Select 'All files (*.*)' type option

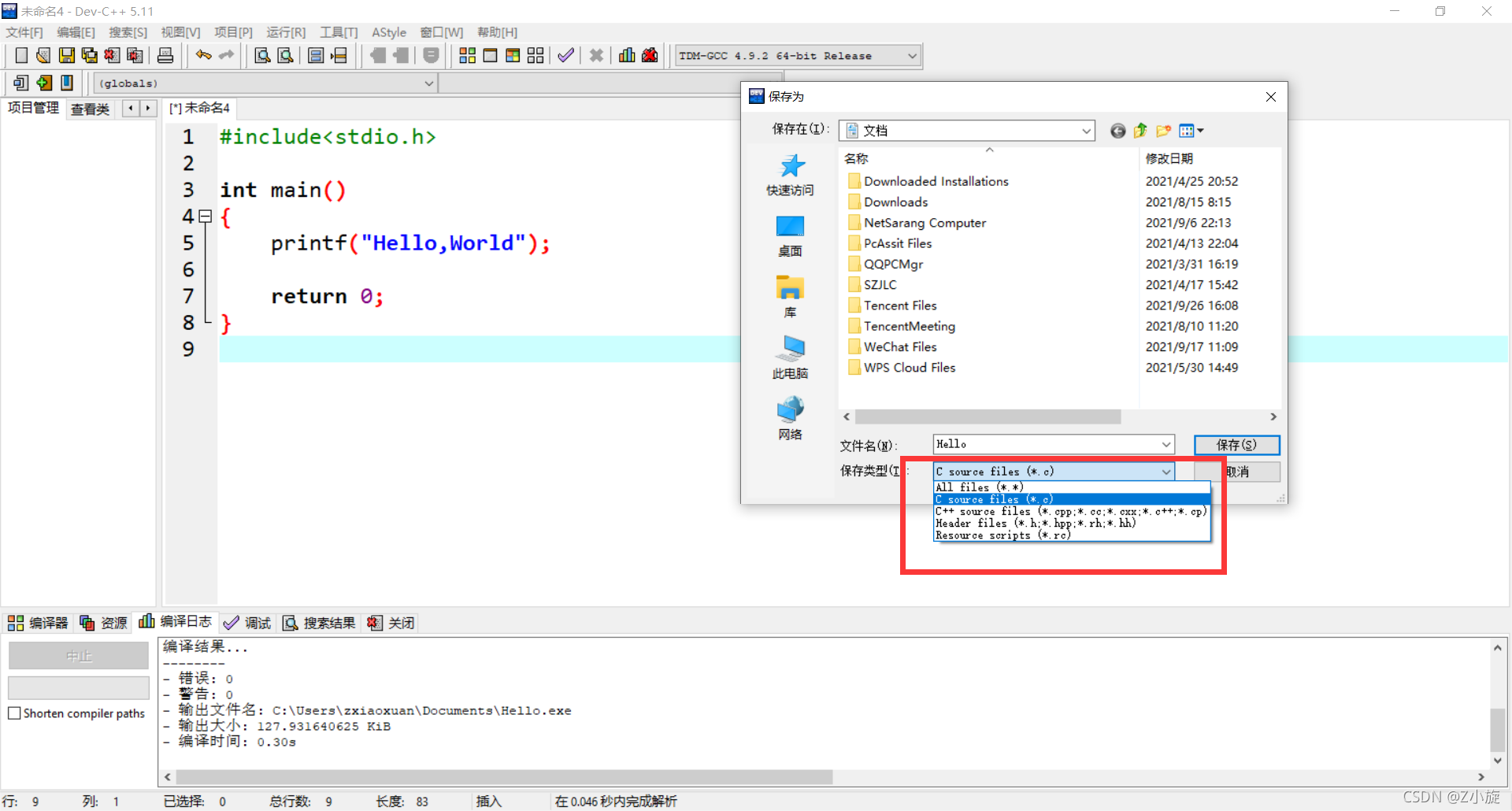[1072, 487]
